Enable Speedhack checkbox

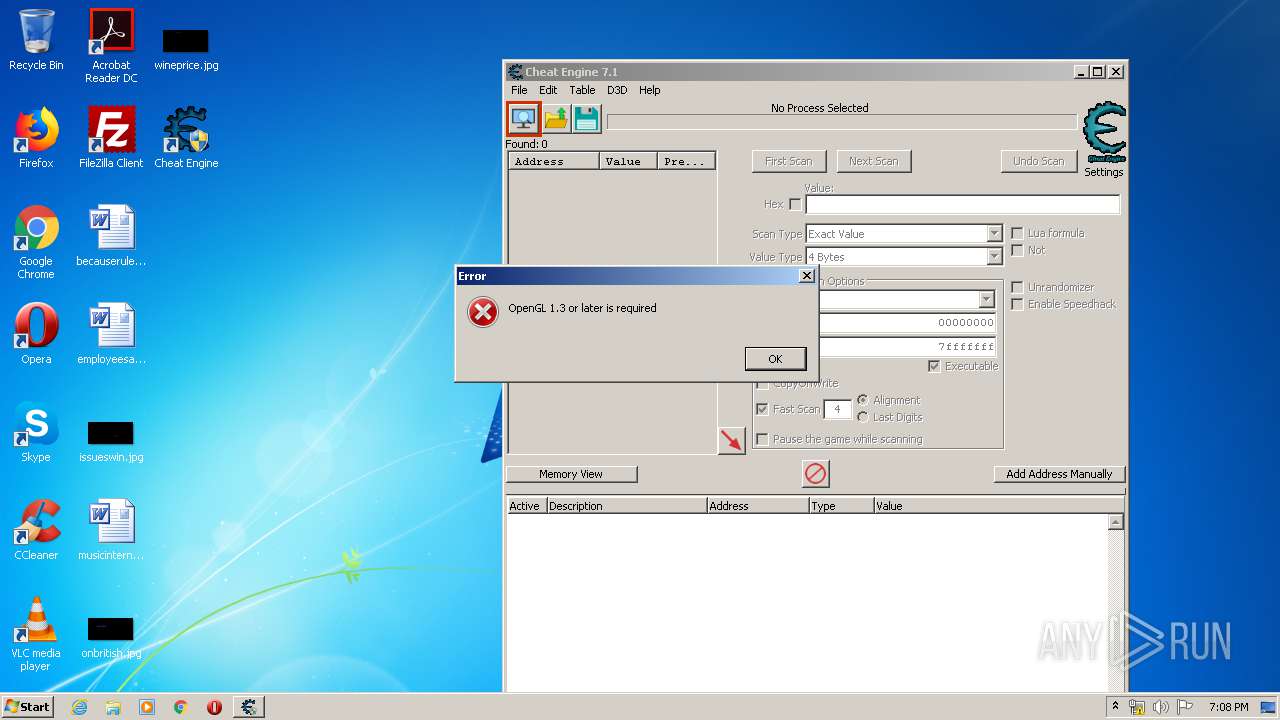pyautogui.click(x=1017, y=304)
